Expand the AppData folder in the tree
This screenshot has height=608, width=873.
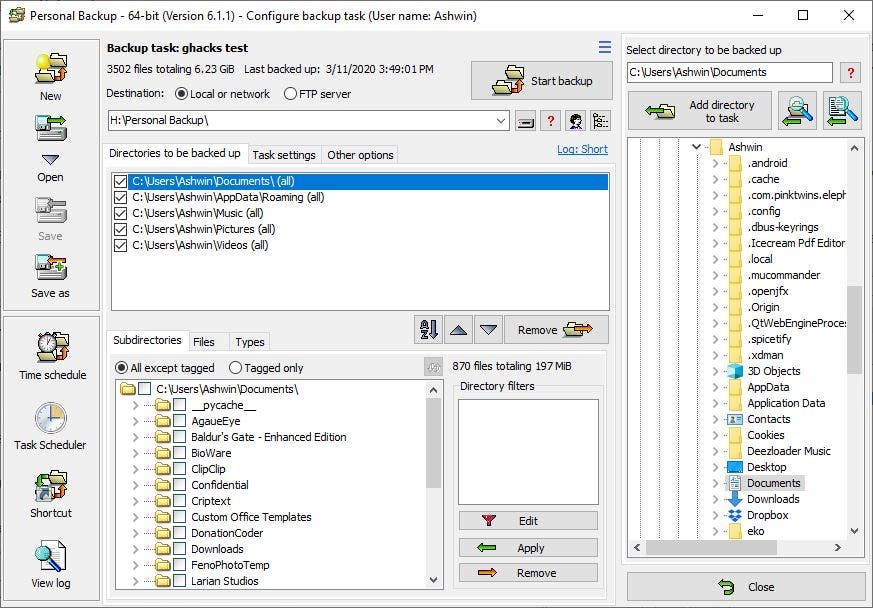coord(715,388)
